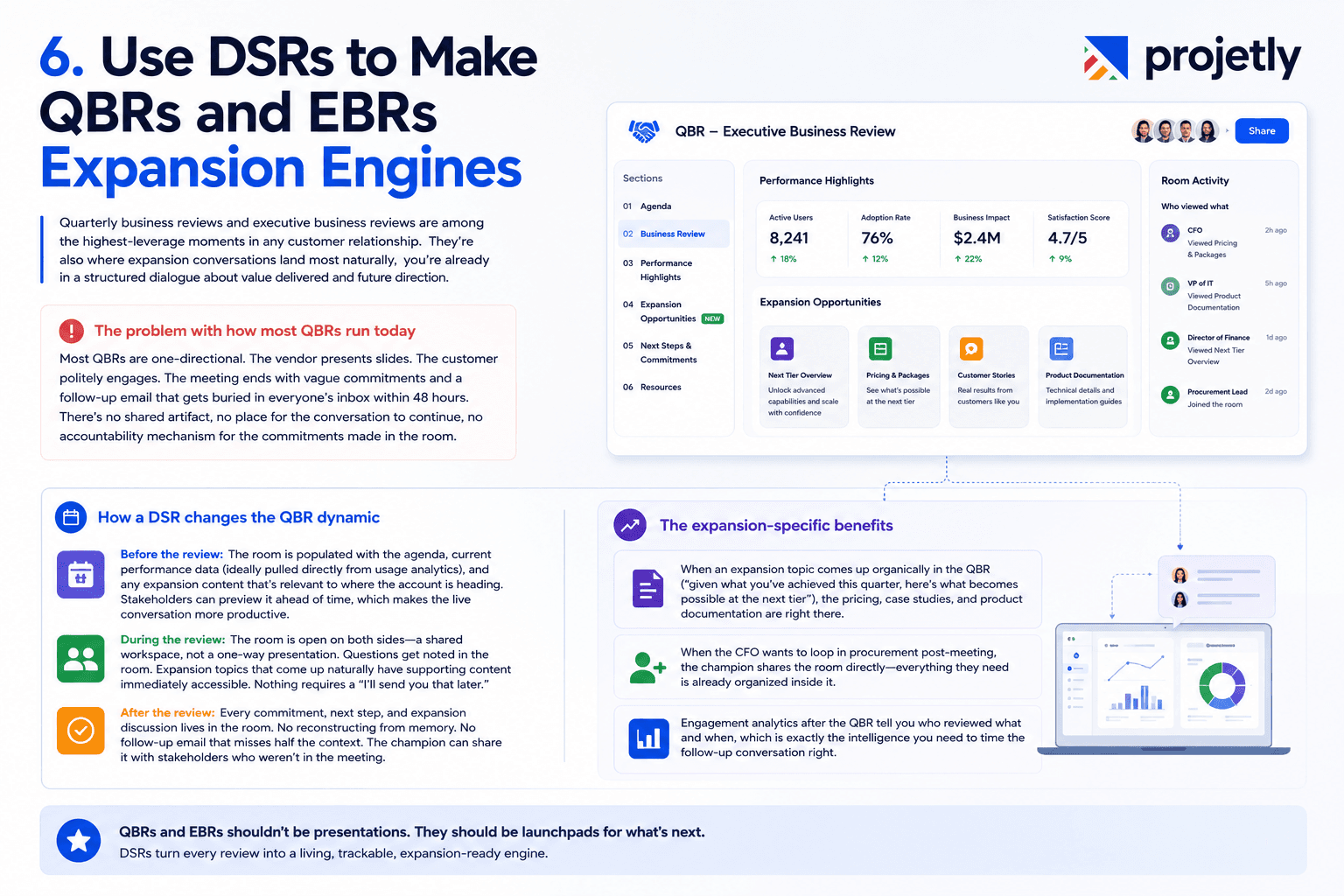The width and height of the screenshot is (1344, 896).
Task: Click the top avatar in floating card
Action: [x=1179, y=575]
